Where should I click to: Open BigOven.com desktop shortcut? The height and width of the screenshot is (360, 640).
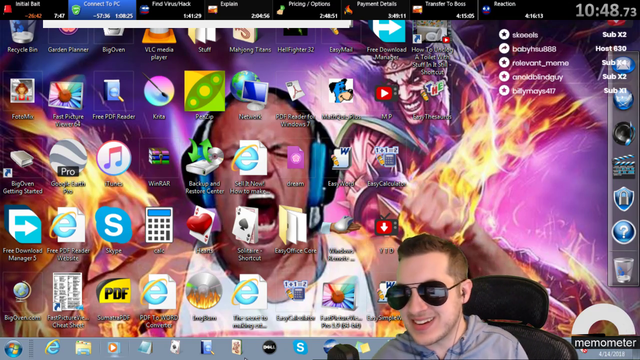tap(22, 300)
